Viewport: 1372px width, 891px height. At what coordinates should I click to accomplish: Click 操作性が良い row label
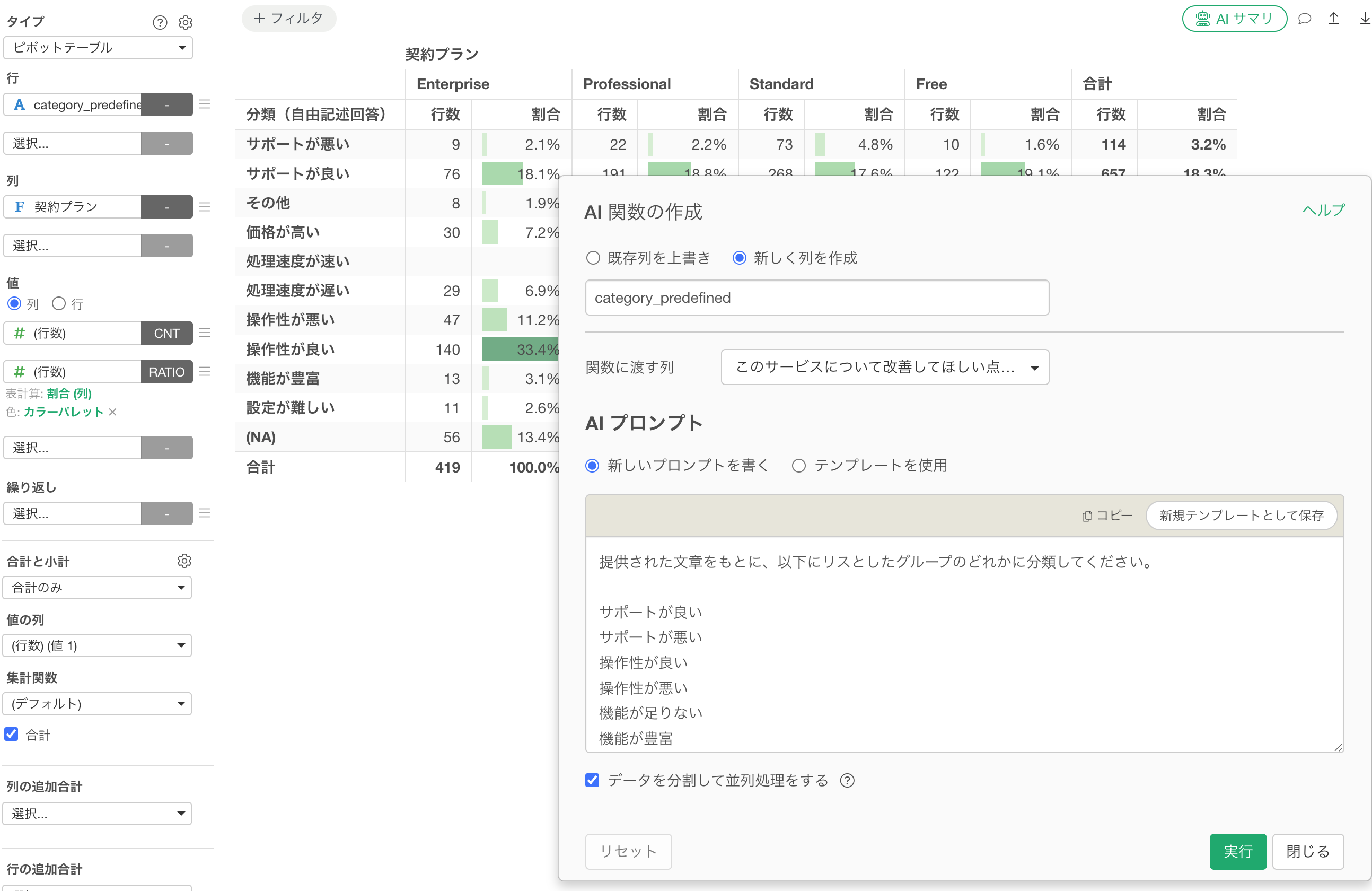[x=290, y=349]
